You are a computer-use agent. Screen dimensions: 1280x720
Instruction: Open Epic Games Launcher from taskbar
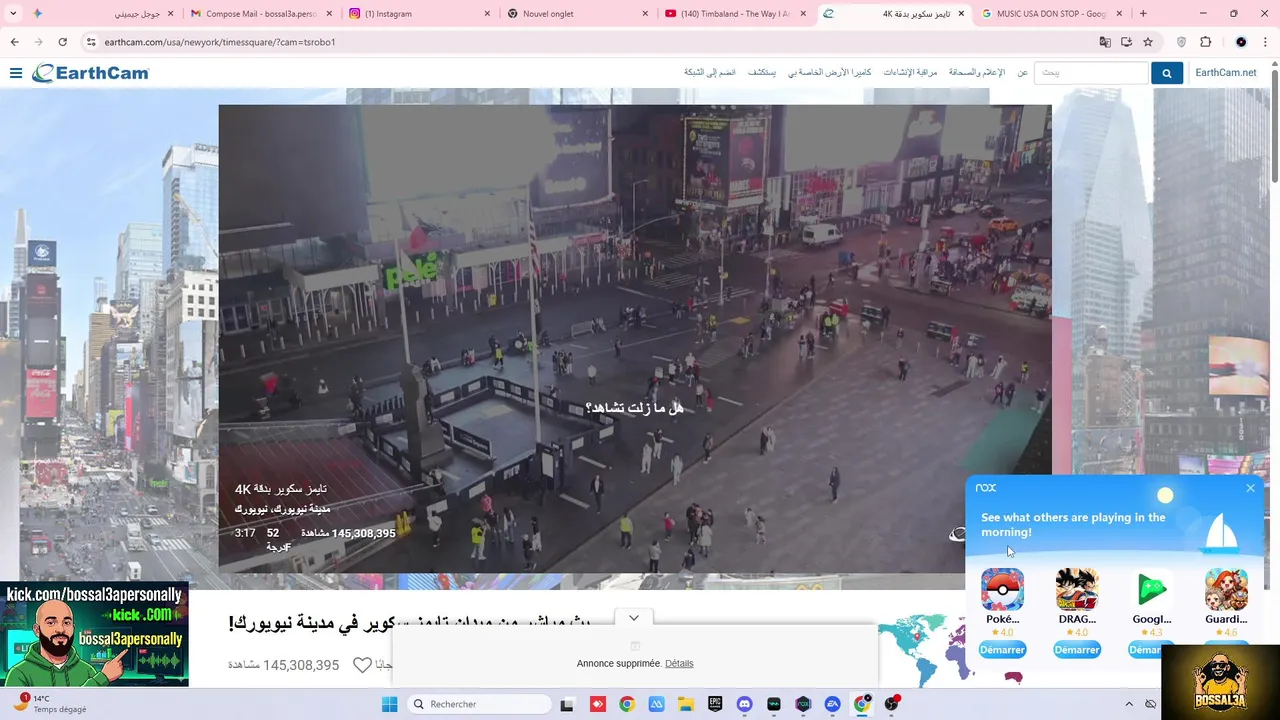715,704
